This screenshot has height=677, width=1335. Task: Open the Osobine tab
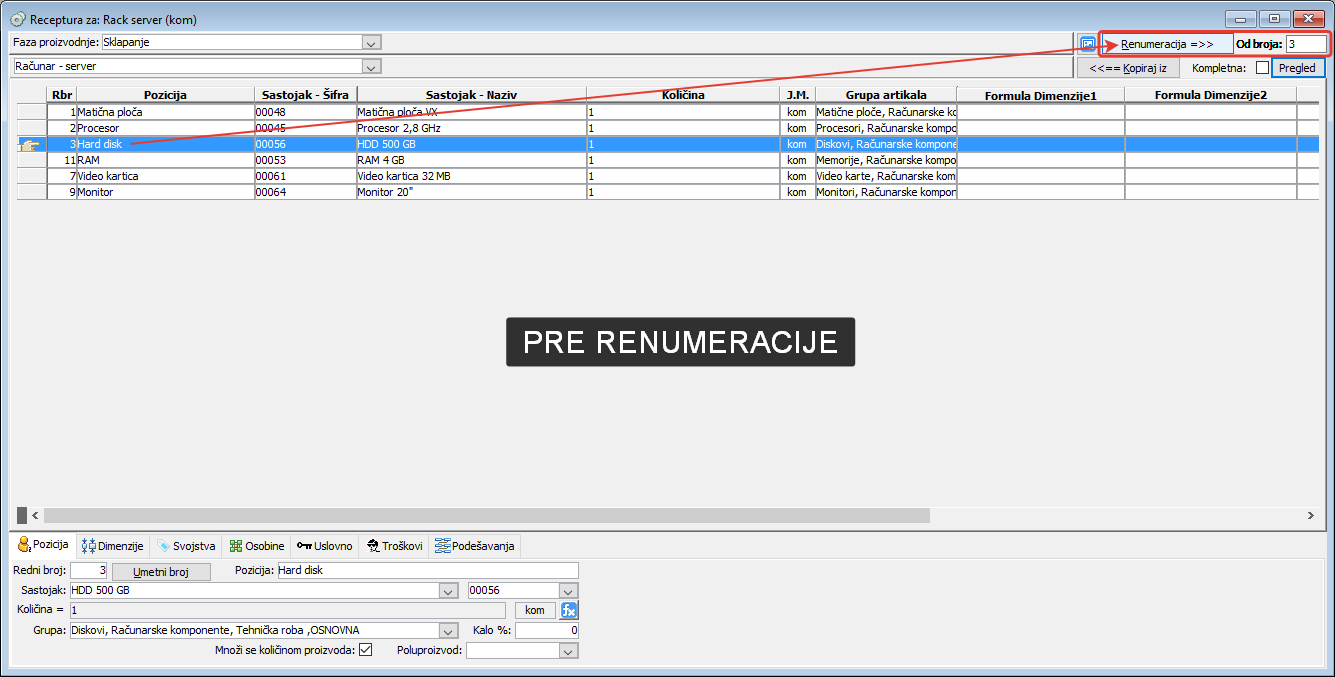257,546
